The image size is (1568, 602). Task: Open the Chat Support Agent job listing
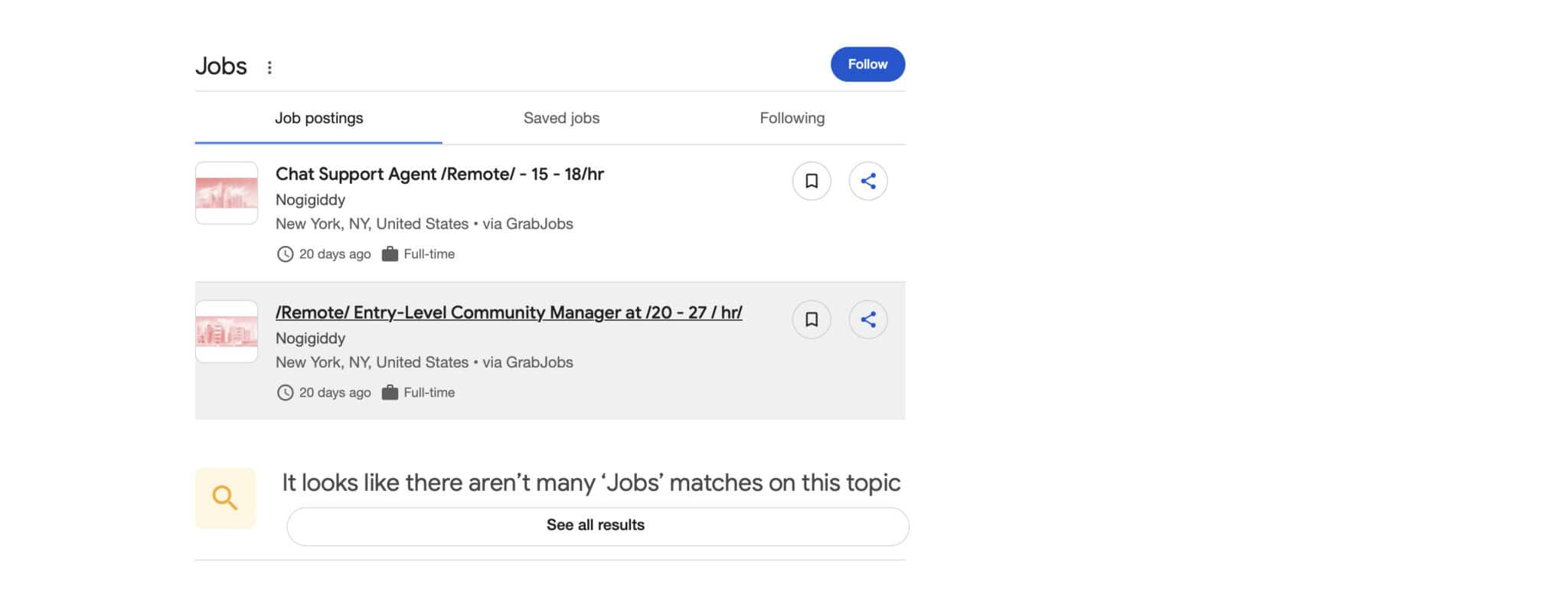click(439, 174)
